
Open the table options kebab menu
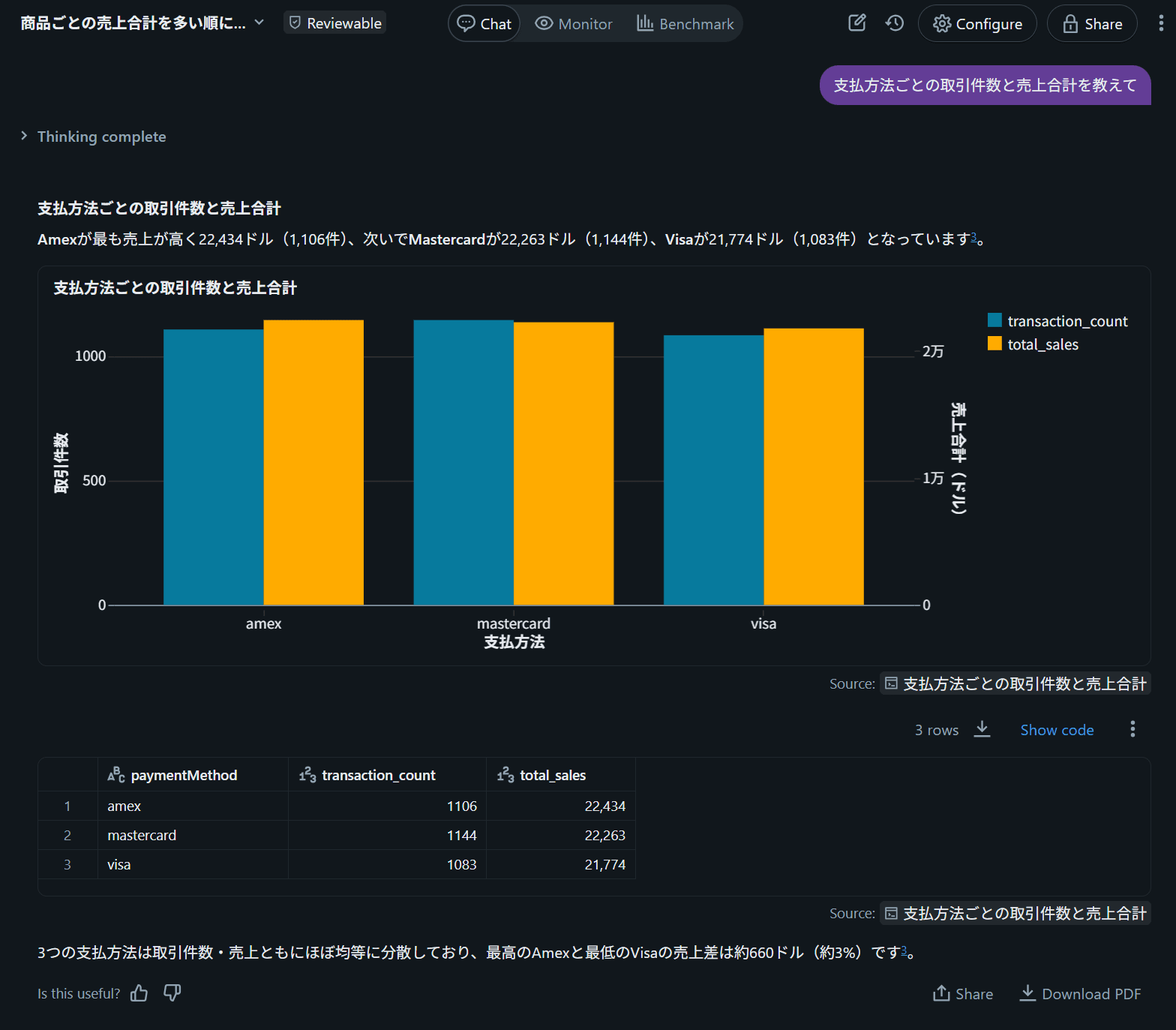point(1132,729)
